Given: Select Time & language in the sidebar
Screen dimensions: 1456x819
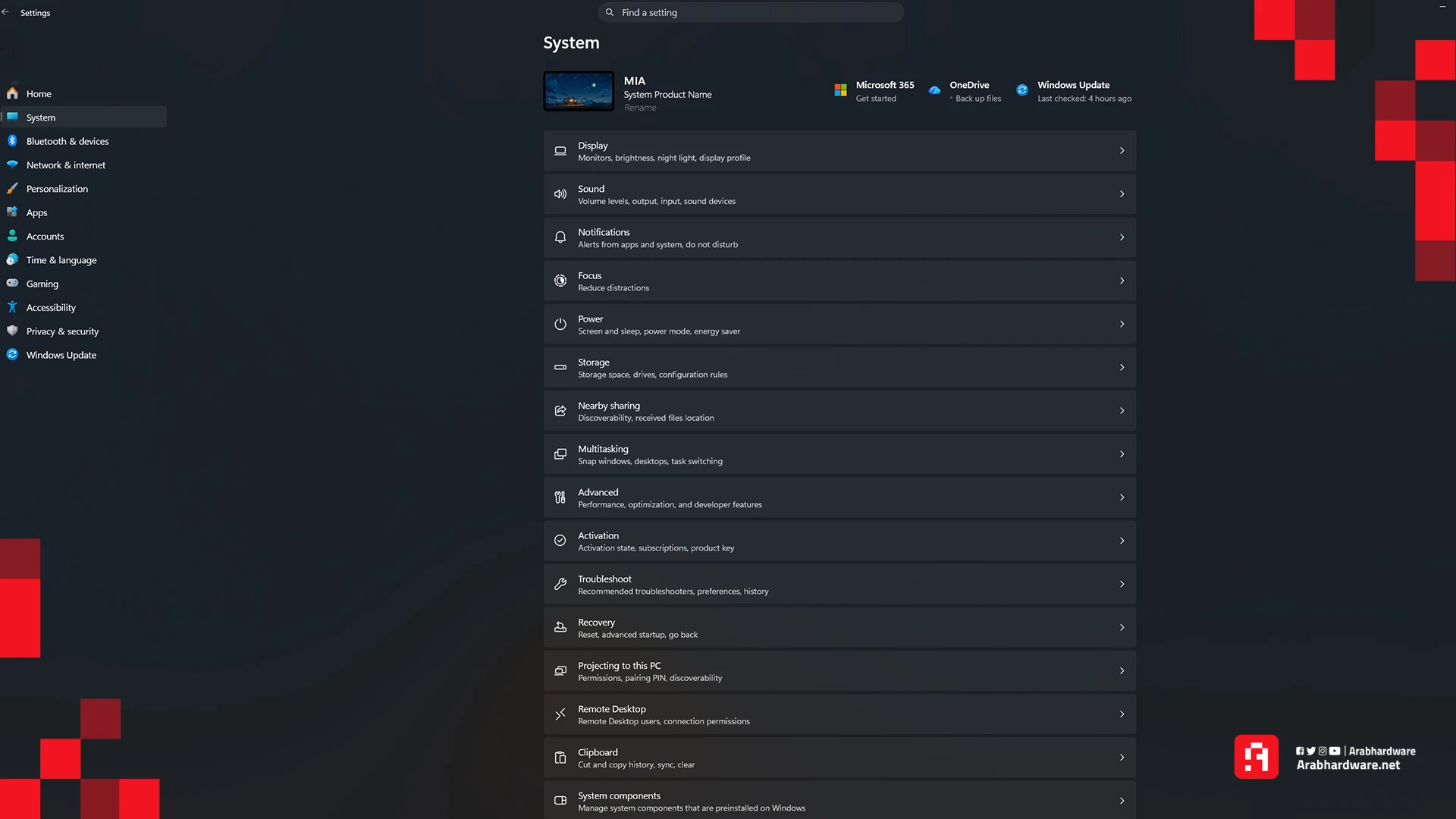Looking at the screenshot, I should (61, 260).
